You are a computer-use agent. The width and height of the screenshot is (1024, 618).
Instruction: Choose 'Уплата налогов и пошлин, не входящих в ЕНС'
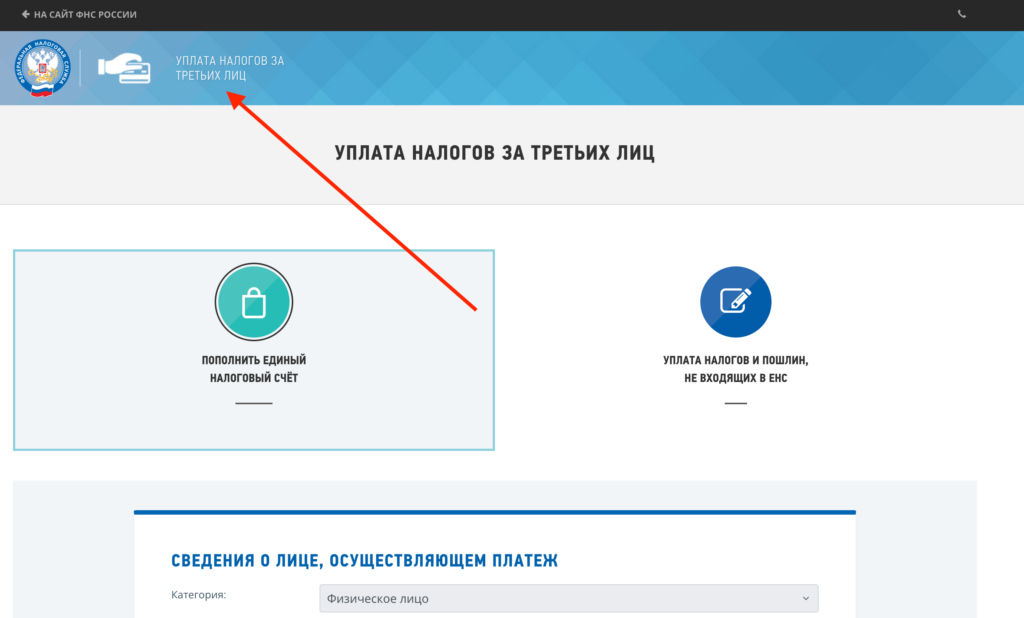tap(735, 369)
